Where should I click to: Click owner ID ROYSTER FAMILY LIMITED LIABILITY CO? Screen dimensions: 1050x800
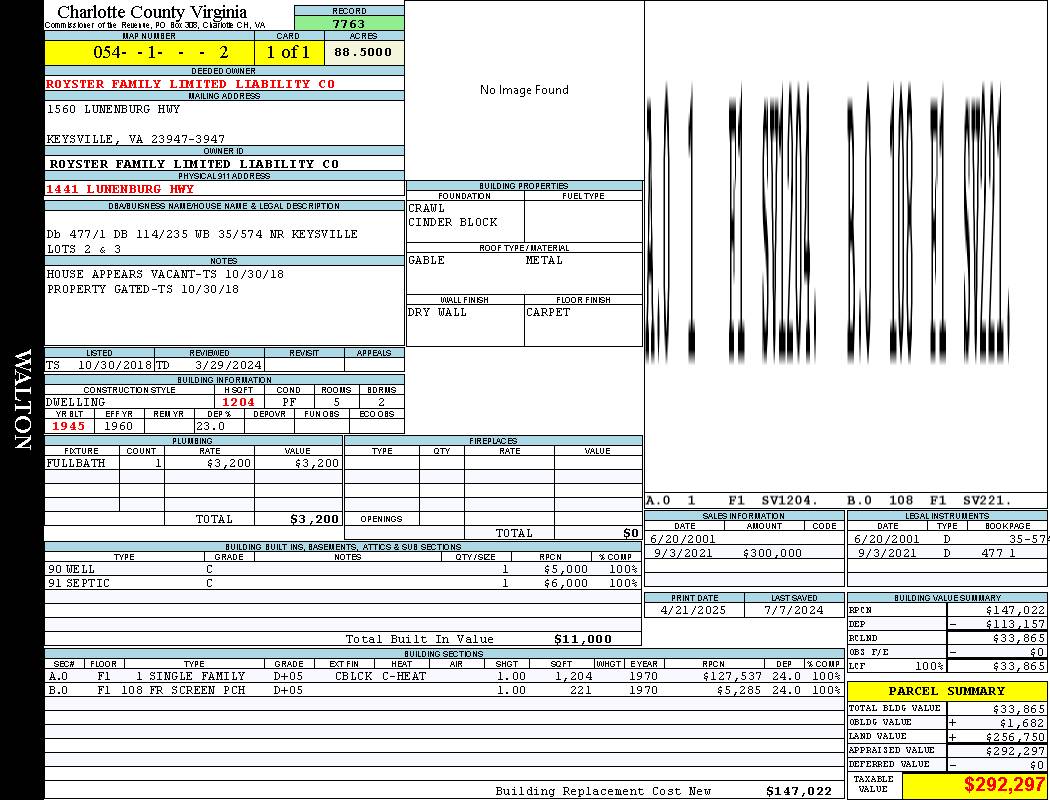(x=194, y=164)
